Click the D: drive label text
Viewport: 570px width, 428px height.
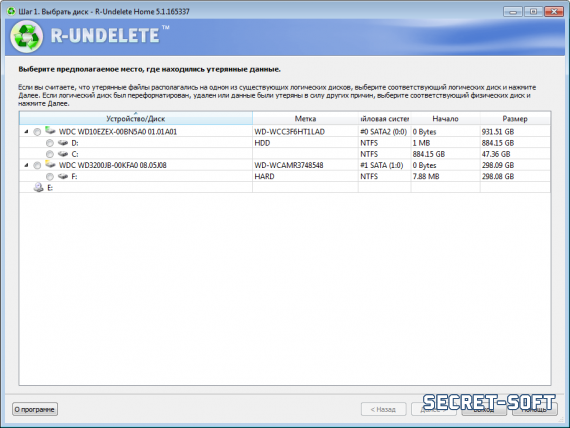click(75, 143)
